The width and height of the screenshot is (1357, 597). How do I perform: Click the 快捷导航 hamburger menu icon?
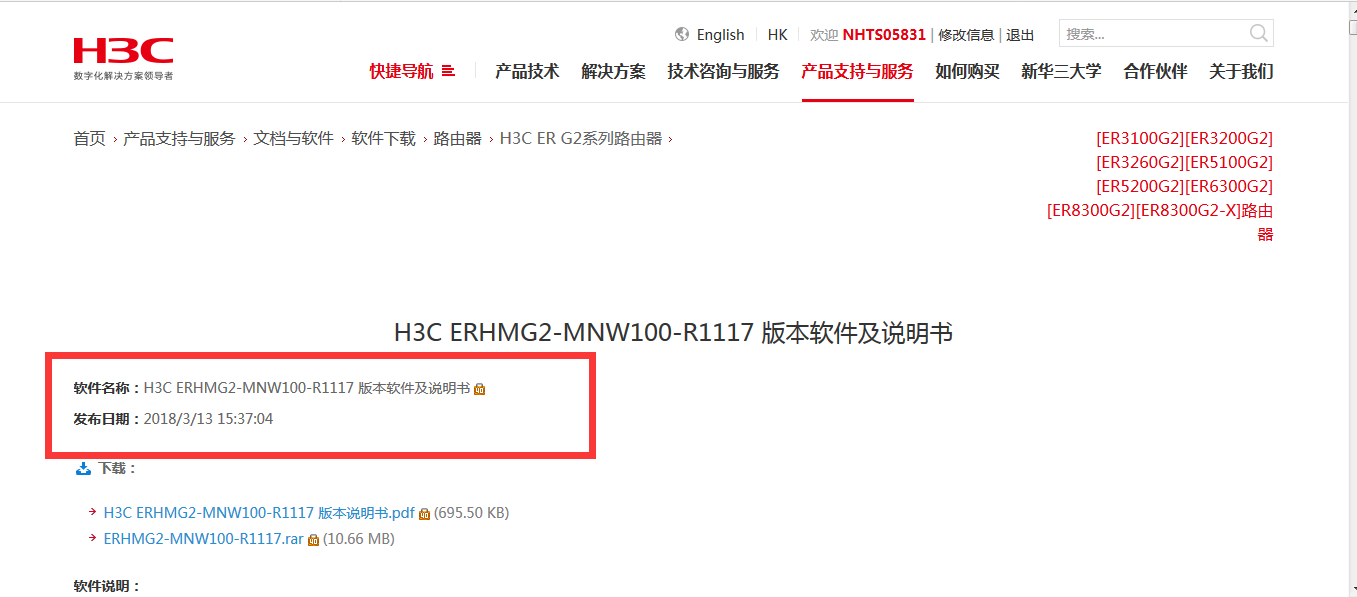(448, 71)
